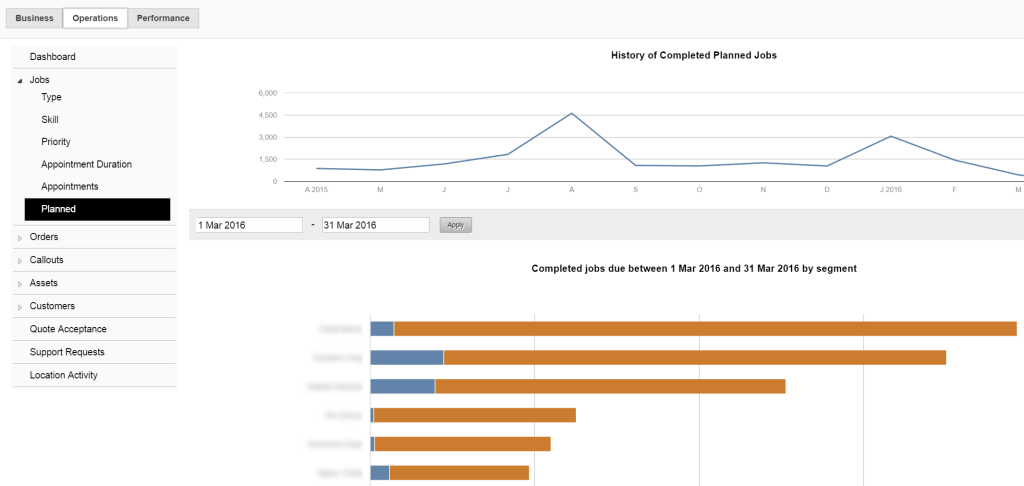Click the end date field 31 Mar 2016
The width and height of the screenshot is (1024, 486).
375,225
